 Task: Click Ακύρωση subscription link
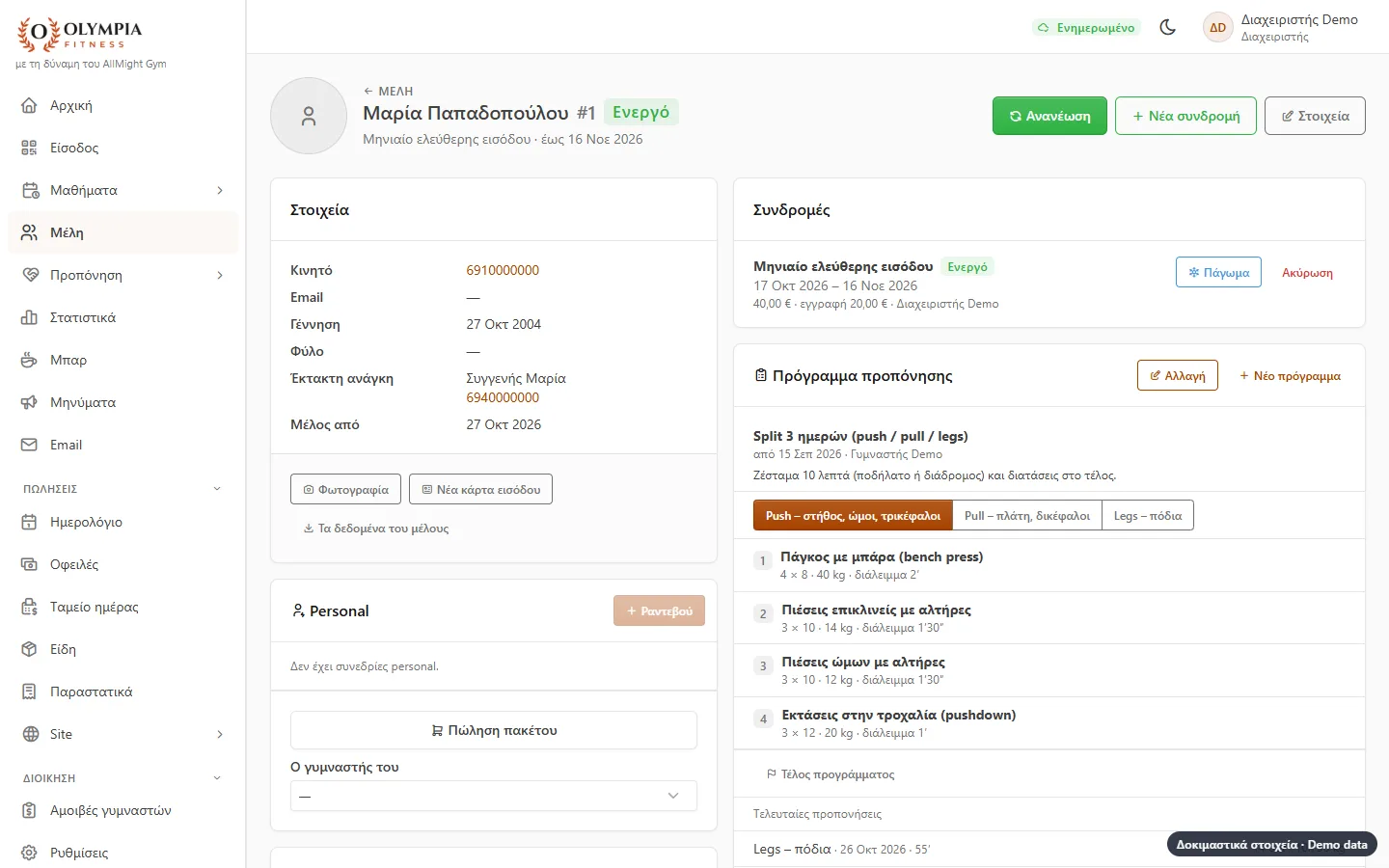1307,273
